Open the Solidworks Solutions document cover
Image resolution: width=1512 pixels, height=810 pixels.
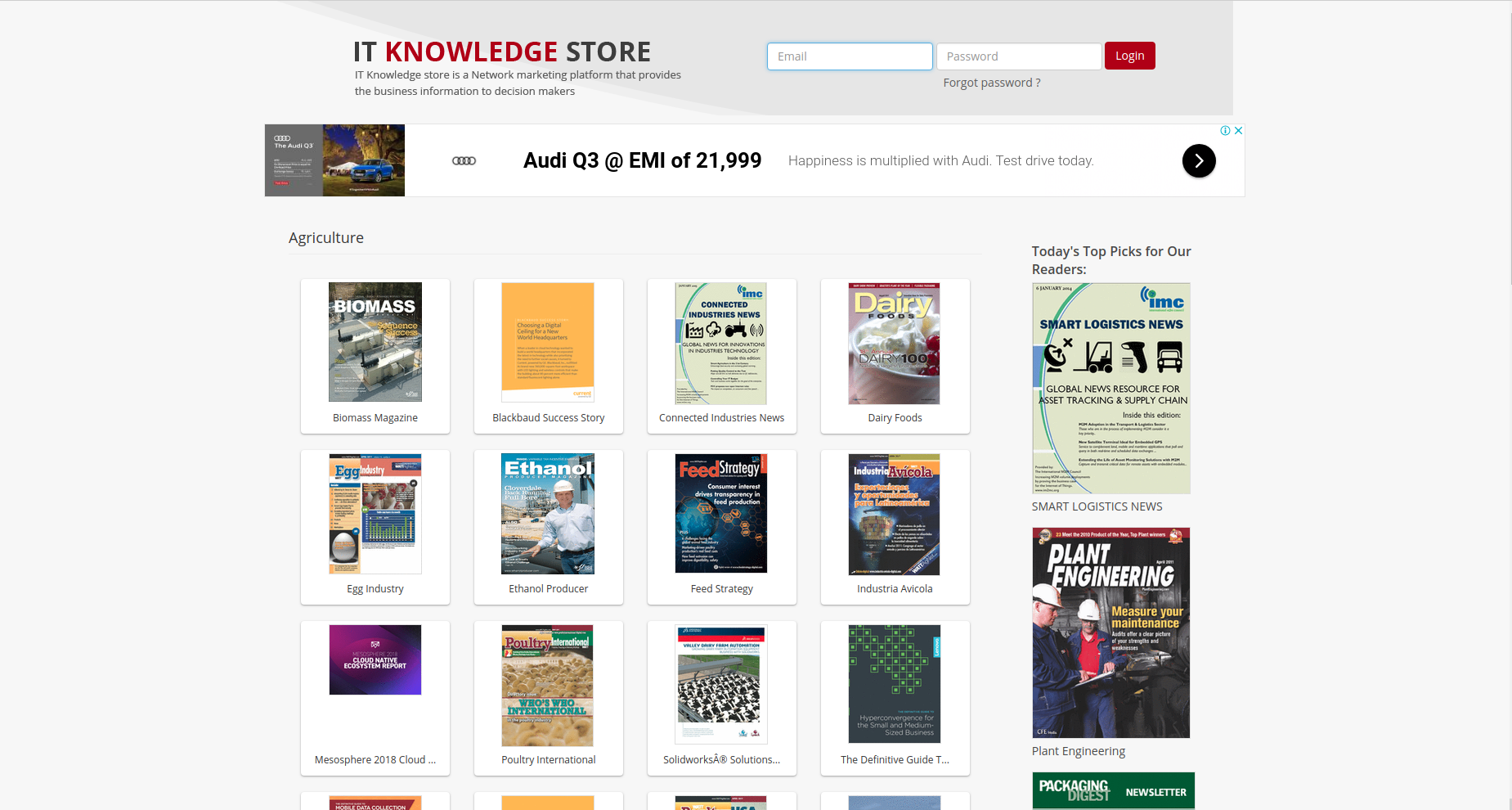[x=721, y=685]
